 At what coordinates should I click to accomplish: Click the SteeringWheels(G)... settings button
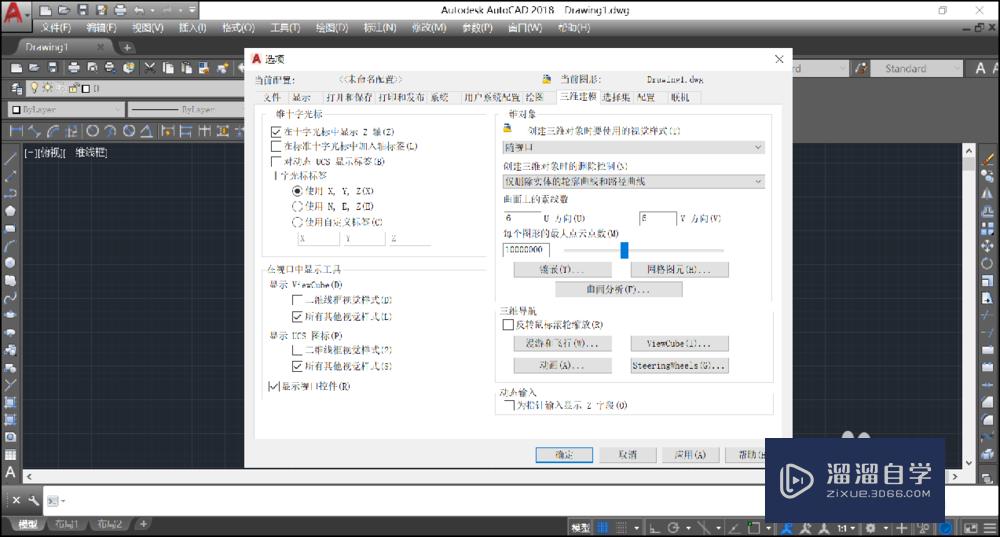pos(679,365)
